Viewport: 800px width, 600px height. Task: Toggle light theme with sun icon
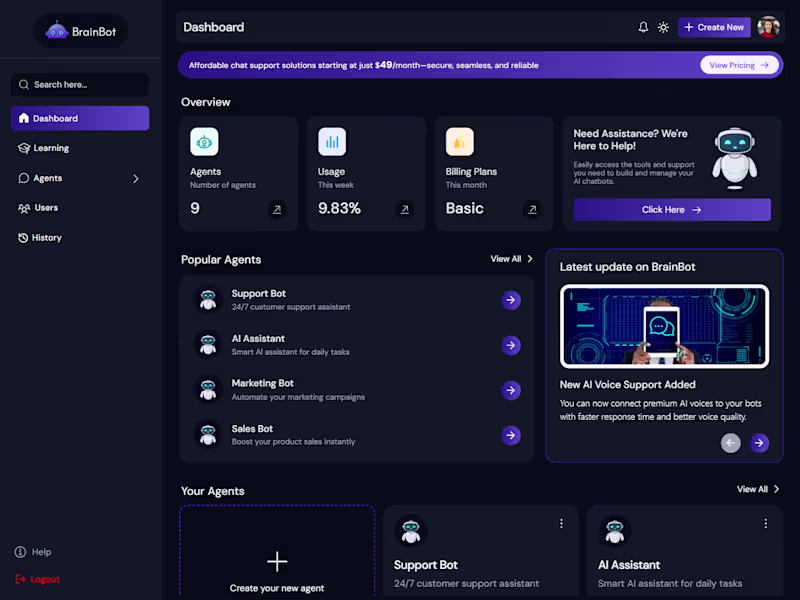pos(663,27)
